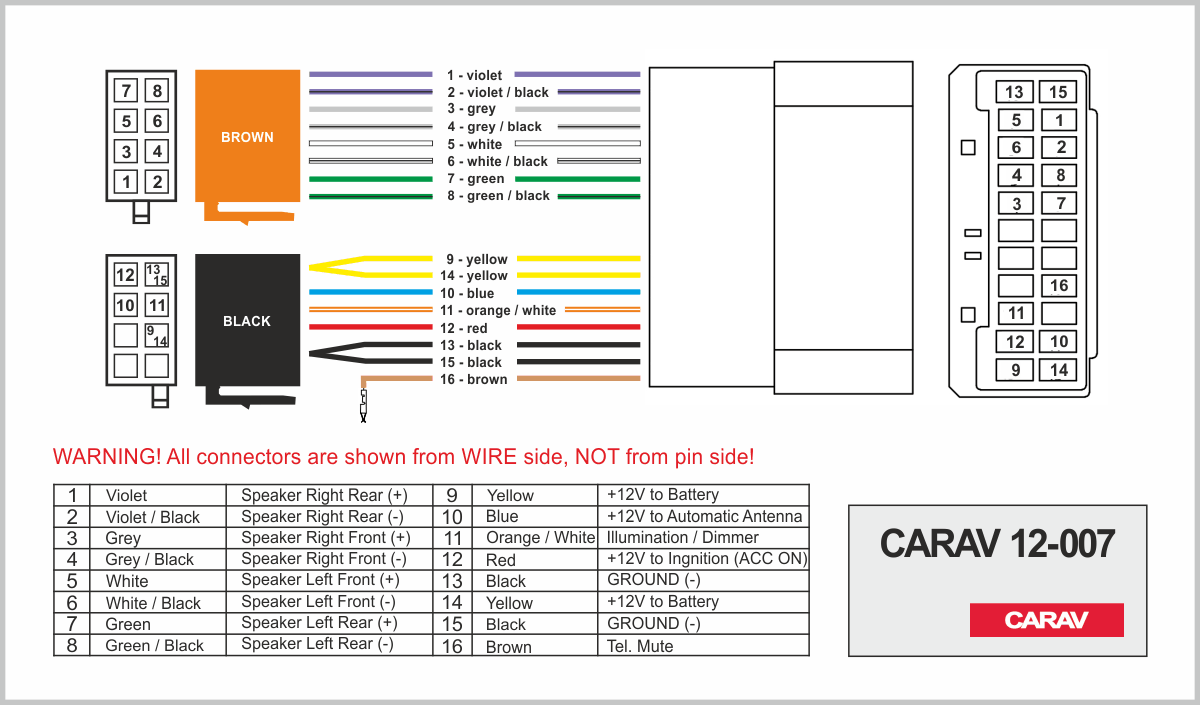Click the "Tel. Mute" table cell
This screenshot has height=705, width=1200.
point(640,646)
